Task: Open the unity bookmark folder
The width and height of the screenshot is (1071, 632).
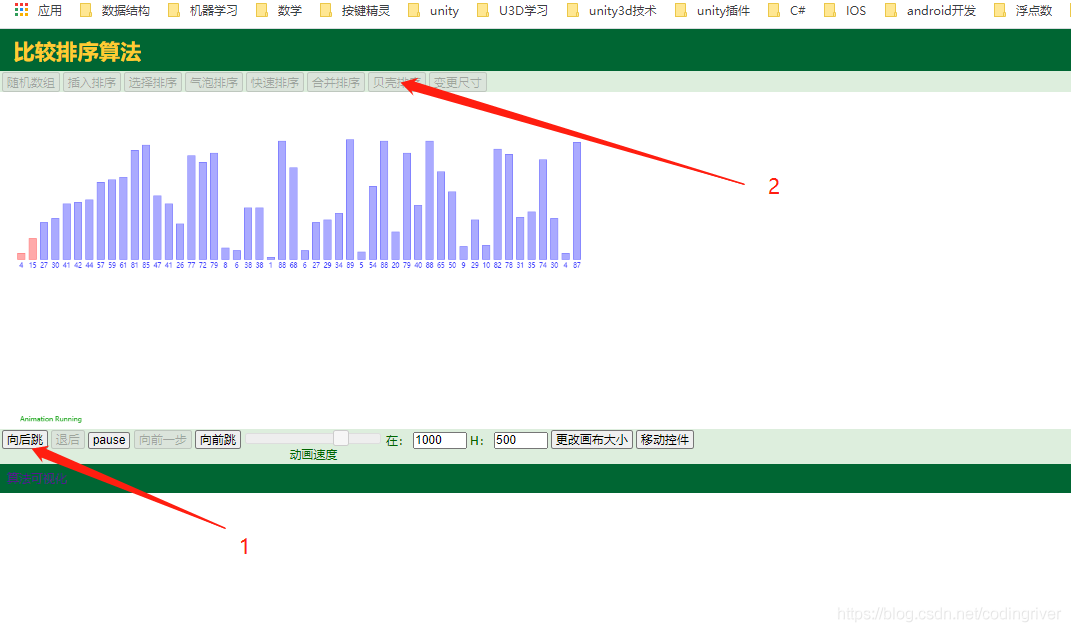Action: point(434,10)
